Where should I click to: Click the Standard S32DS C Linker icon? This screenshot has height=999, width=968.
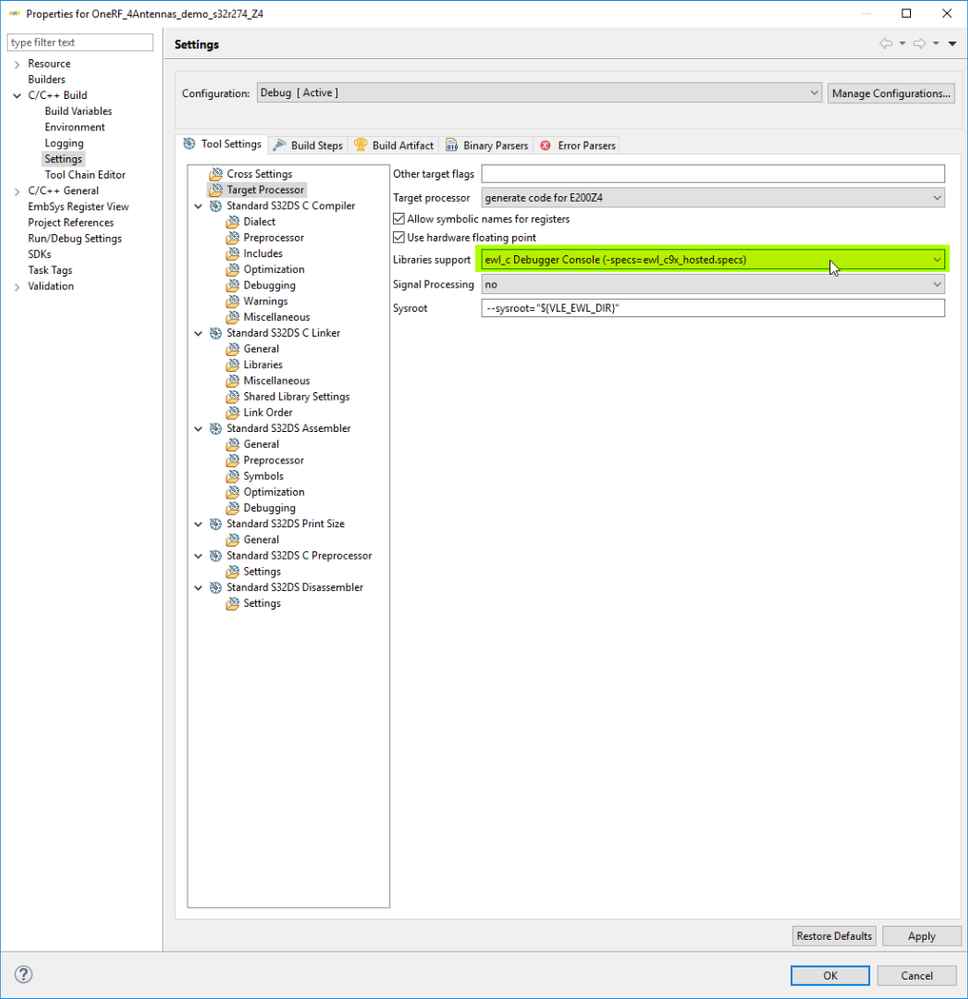(x=216, y=333)
